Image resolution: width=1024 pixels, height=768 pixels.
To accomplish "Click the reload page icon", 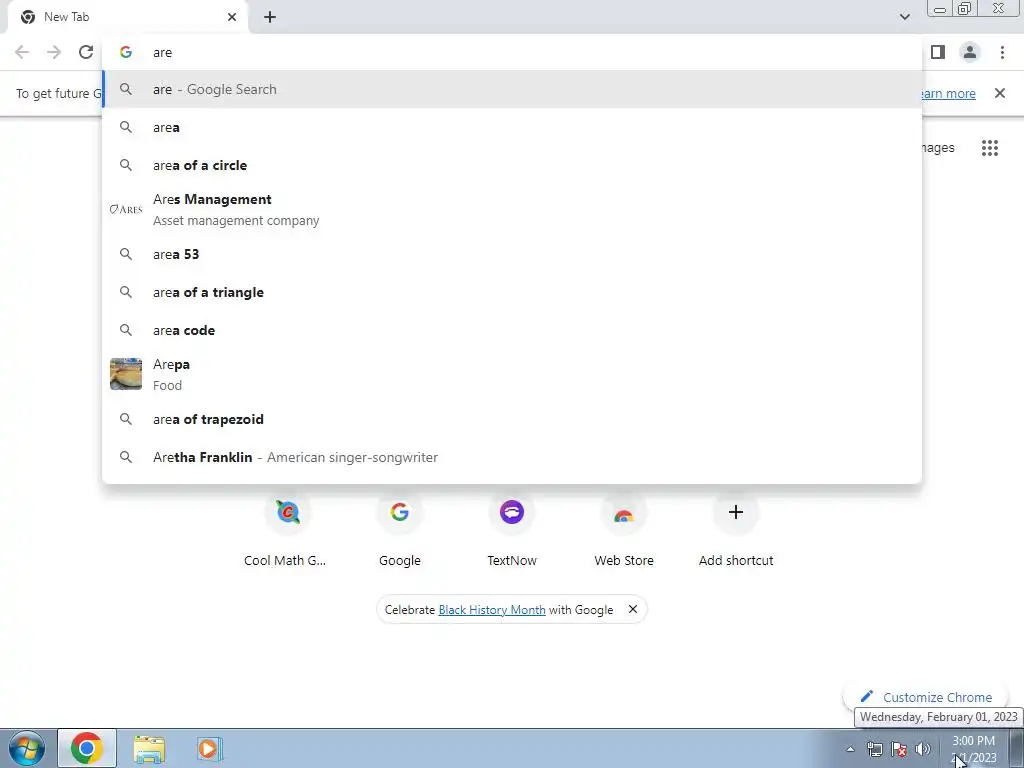I will pos(86,52).
